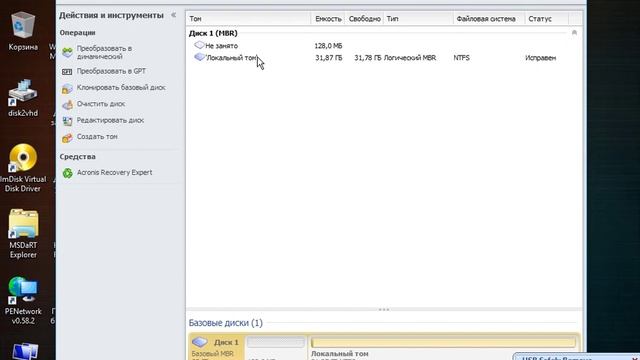Sort by Файловая система column header
Image resolution: width=640 pixels, height=360 pixels.
[489, 19]
